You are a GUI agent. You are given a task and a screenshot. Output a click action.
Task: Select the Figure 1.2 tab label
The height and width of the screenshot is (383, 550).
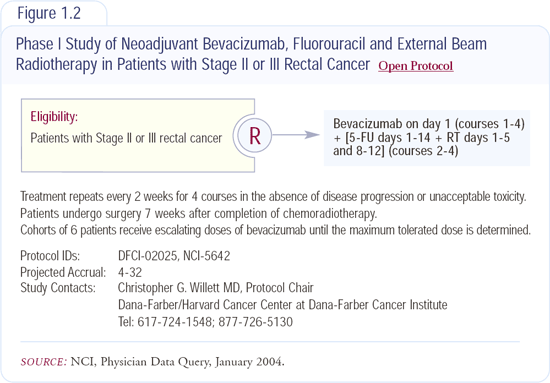[x=49, y=13]
